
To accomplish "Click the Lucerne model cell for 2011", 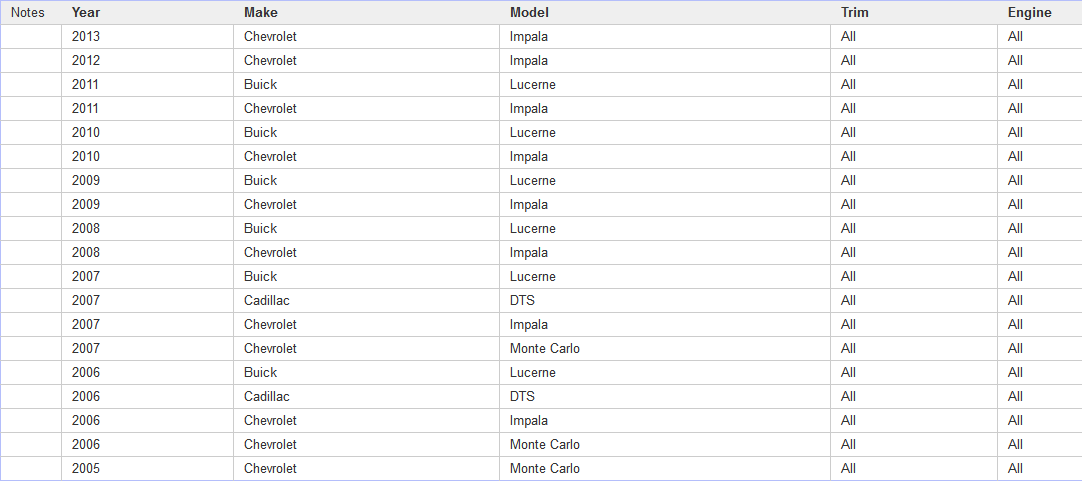I will click(665, 84).
